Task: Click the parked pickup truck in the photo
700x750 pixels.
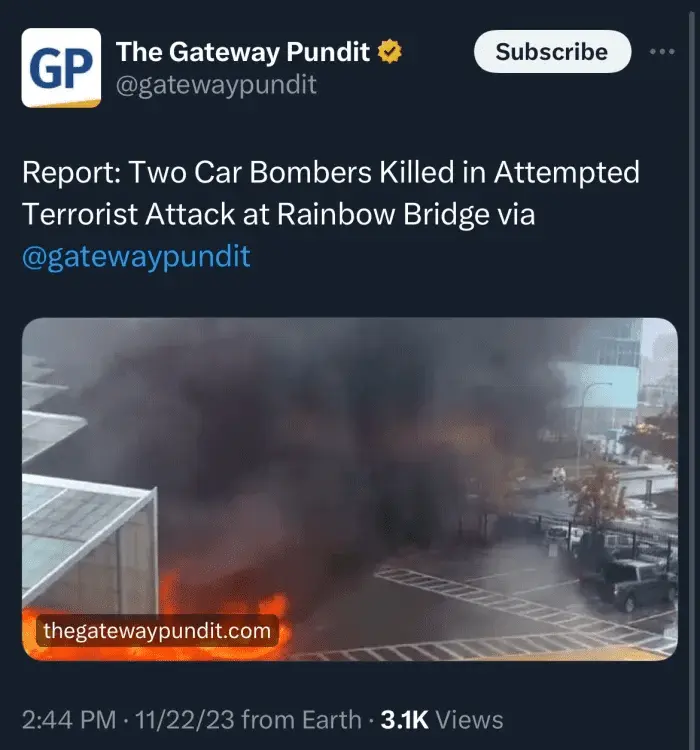Action: click(628, 585)
